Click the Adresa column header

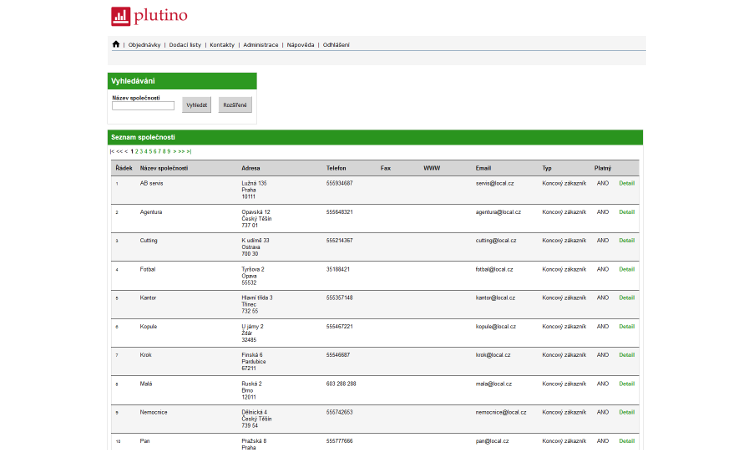(251, 168)
